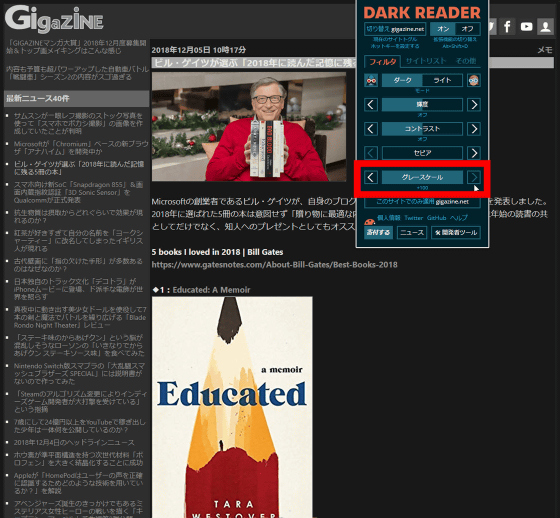560x518 pixels.
Task: Open sidebar ビル・ゲイツ 5冊の本 link
Action: pyautogui.click(x=79, y=168)
